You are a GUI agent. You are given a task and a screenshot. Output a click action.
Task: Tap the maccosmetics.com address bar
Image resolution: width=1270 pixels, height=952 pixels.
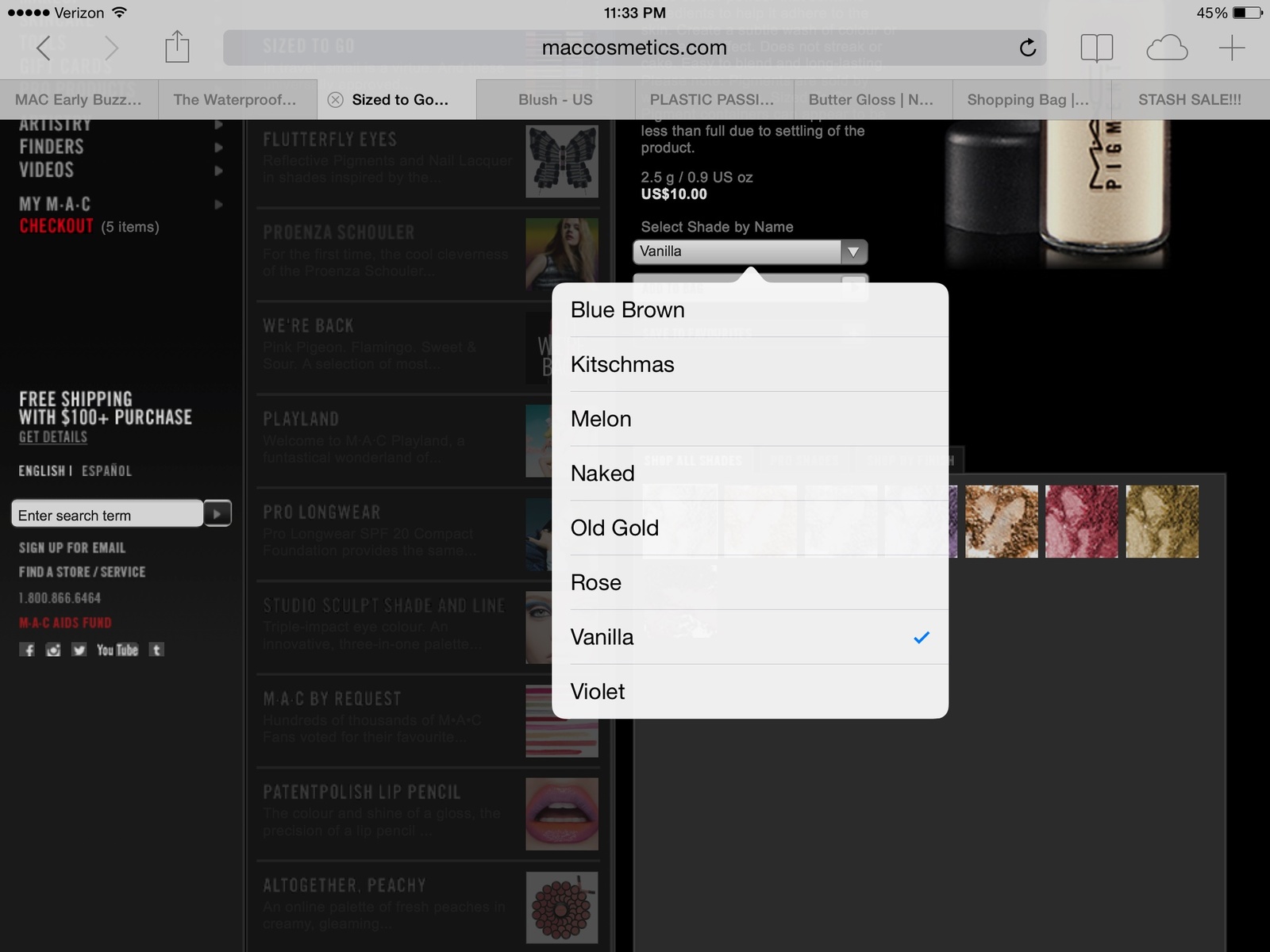pyautogui.click(x=634, y=48)
